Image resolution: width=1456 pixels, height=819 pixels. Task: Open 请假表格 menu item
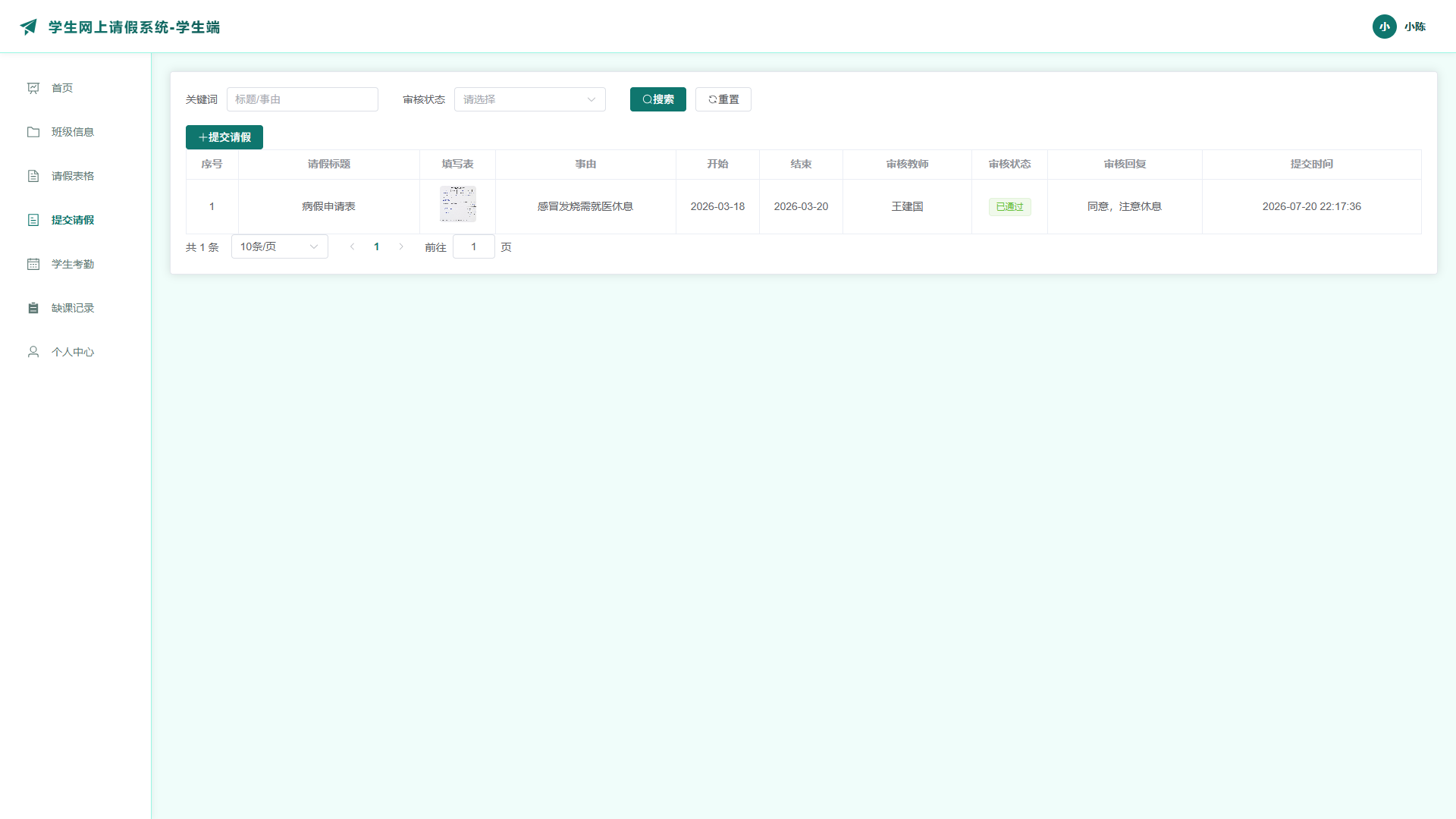[76, 176]
